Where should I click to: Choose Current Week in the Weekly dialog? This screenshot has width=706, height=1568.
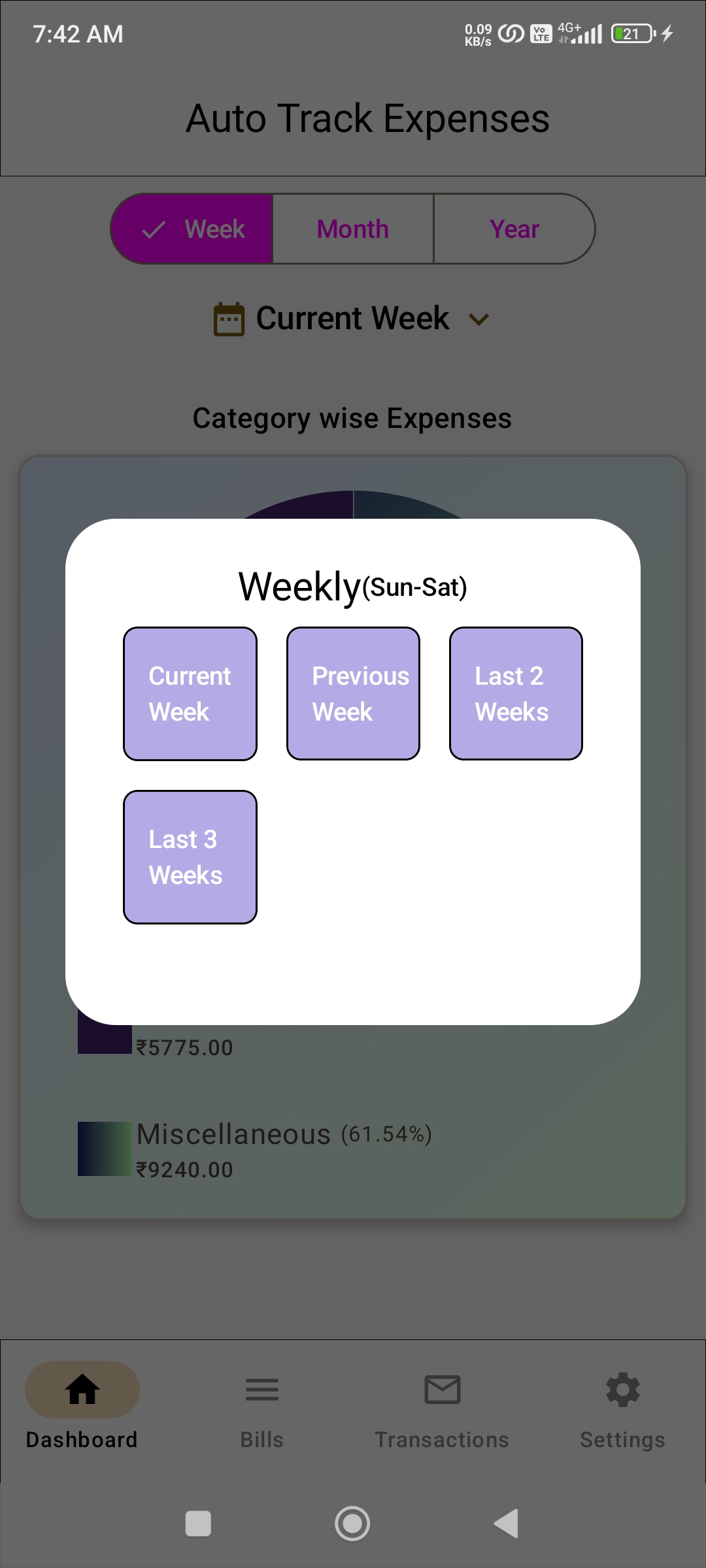(190, 694)
